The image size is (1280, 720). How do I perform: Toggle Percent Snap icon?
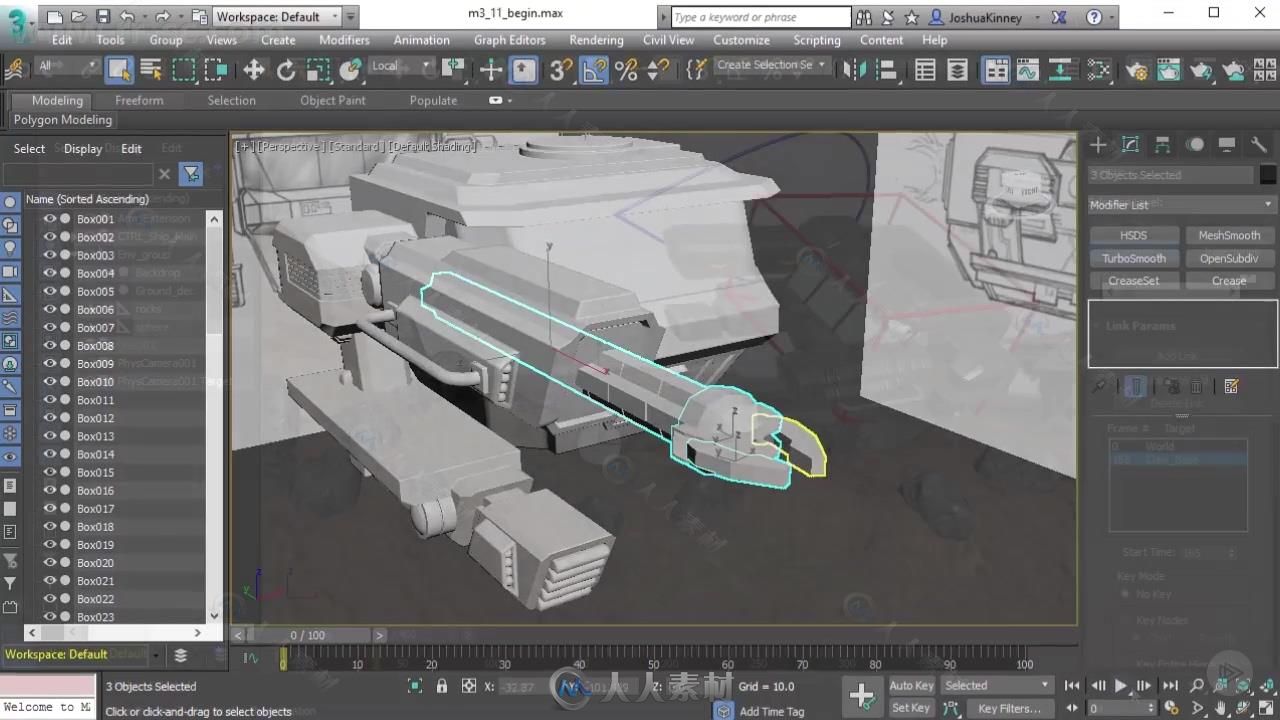626,69
